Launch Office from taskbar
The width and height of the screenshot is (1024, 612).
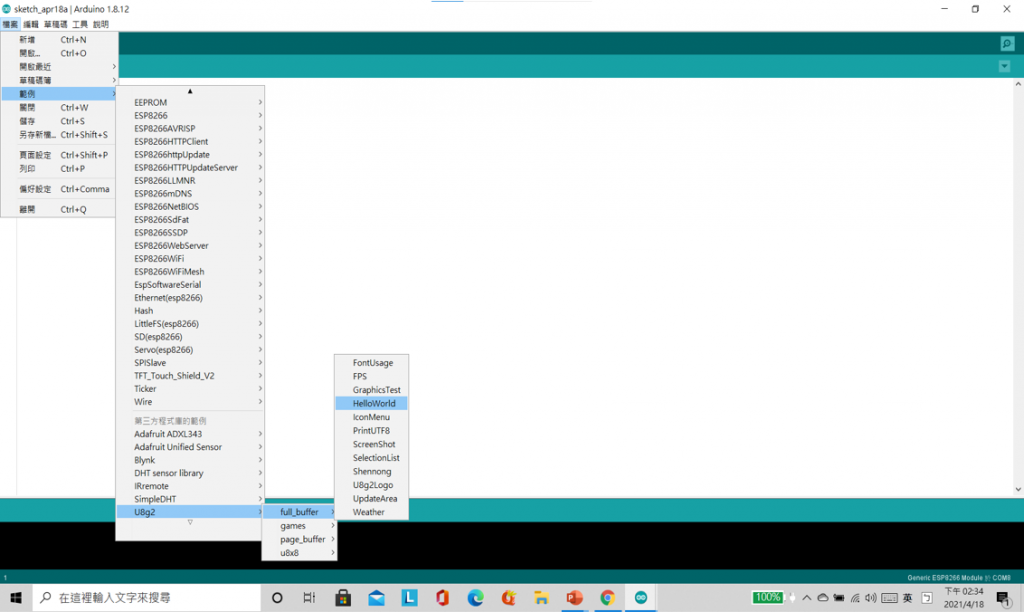click(x=442, y=598)
